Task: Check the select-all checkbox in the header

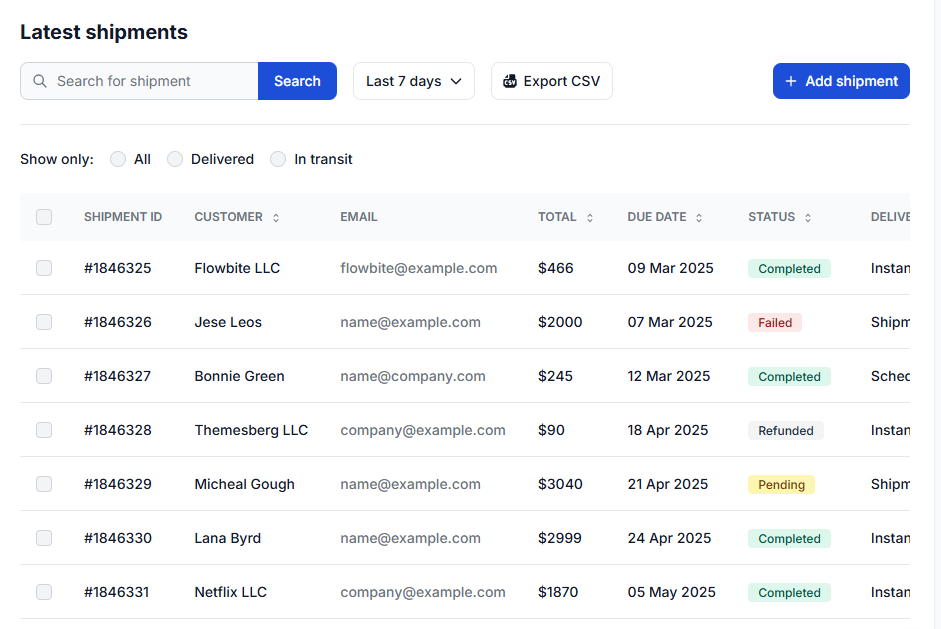Action: 44,217
